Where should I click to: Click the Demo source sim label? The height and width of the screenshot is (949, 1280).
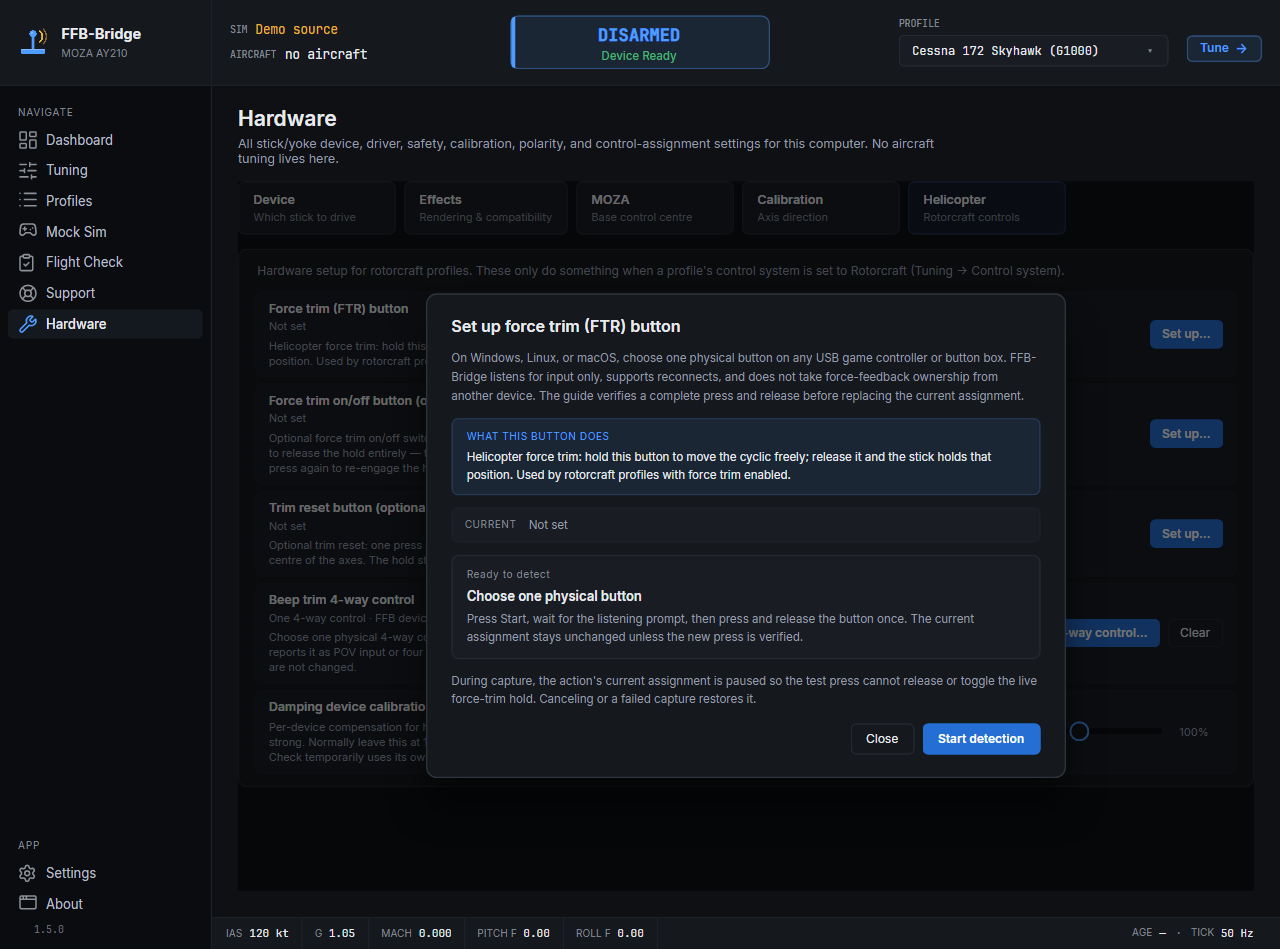coord(296,30)
